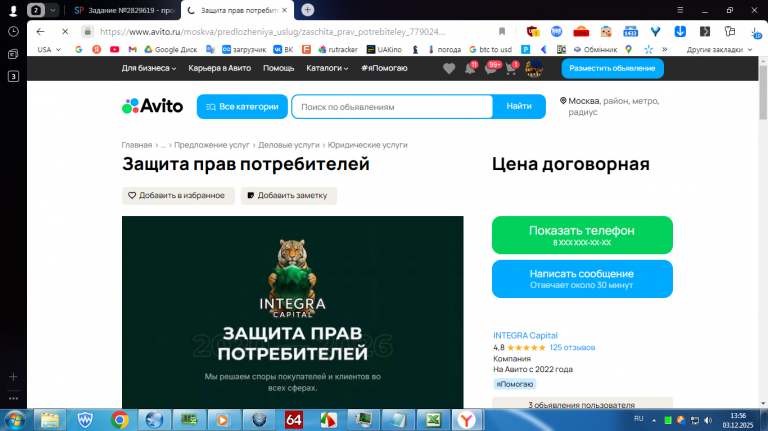The image size is (768, 431).
Task: Open YouTube bookmark icon
Action: tap(114, 49)
